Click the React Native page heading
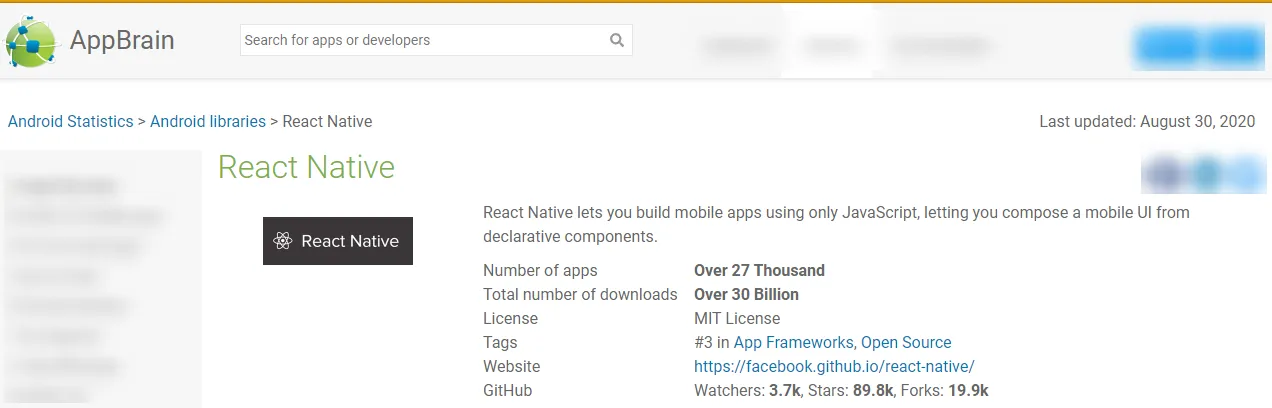Image resolution: width=1272 pixels, height=408 pixels. [x=306, y=167]
